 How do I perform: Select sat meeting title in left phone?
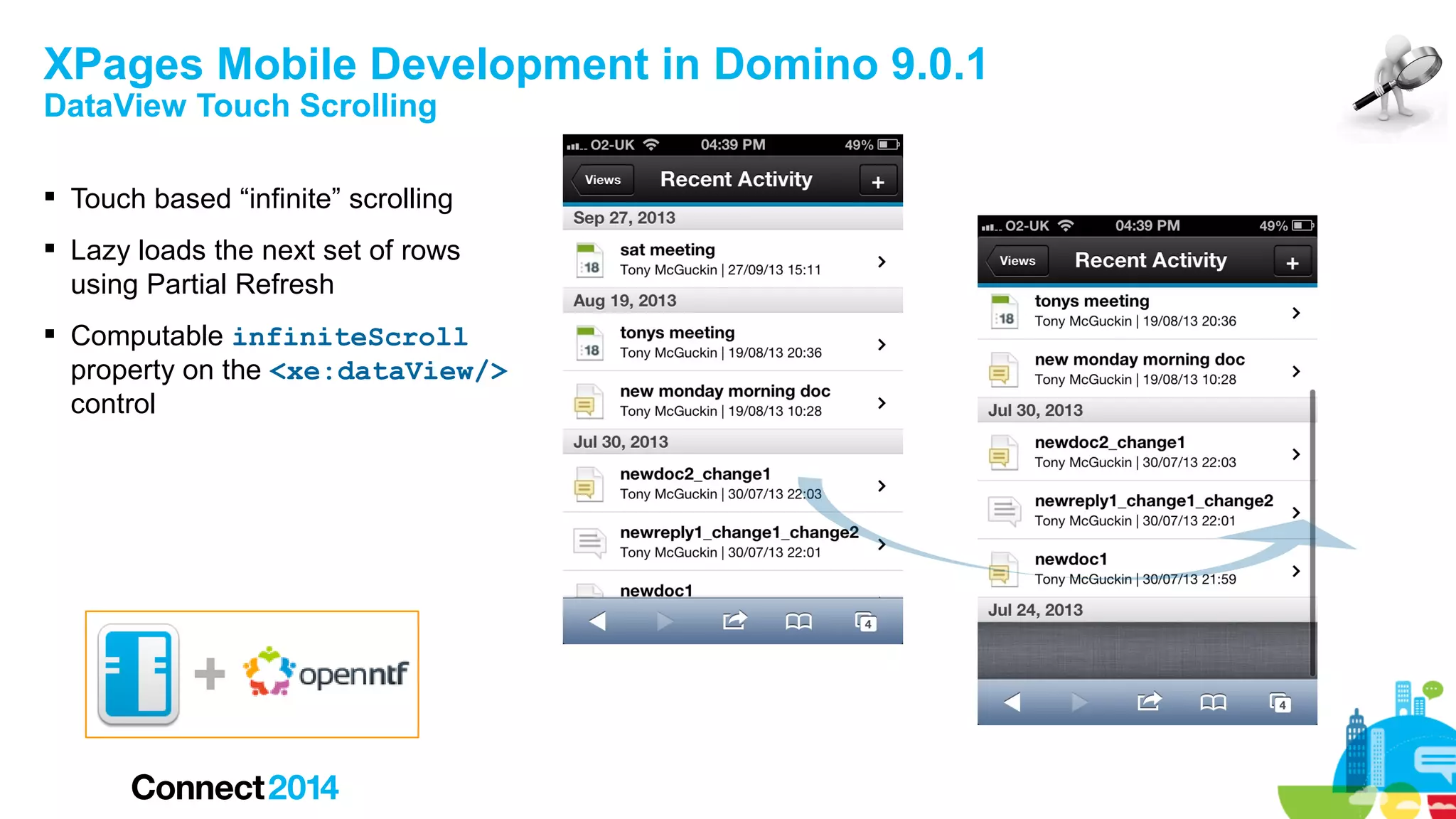click(x=667, y=250)
